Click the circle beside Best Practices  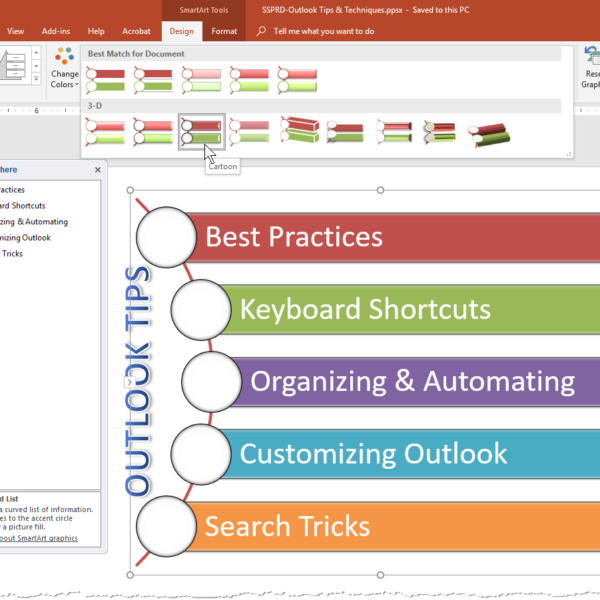coord(166,237)
